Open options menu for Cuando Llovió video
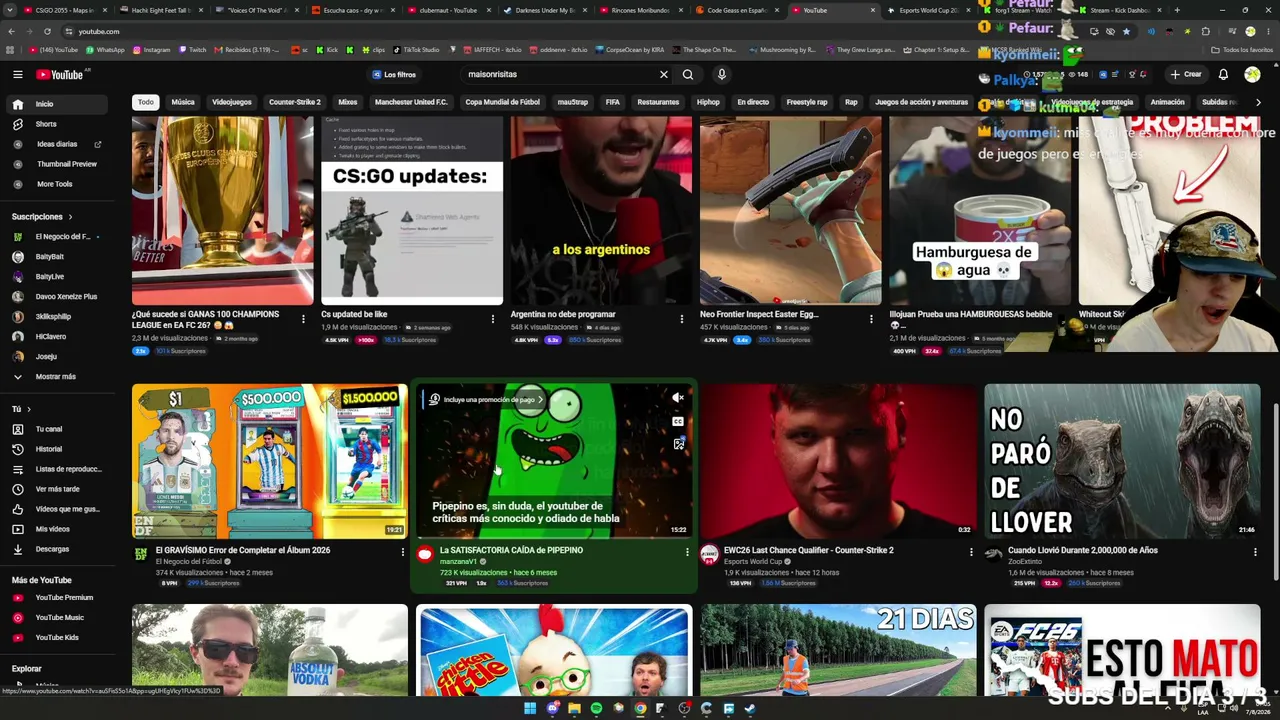 (1255, 552)
